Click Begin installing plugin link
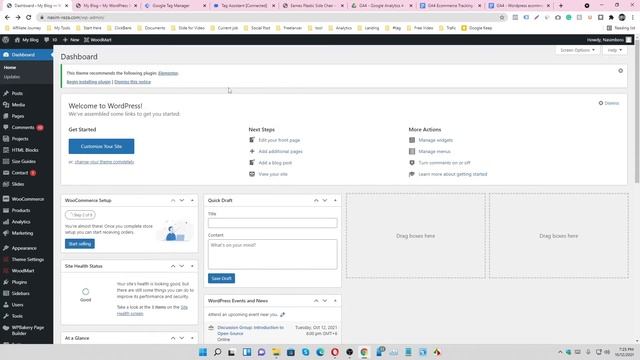 89,82
